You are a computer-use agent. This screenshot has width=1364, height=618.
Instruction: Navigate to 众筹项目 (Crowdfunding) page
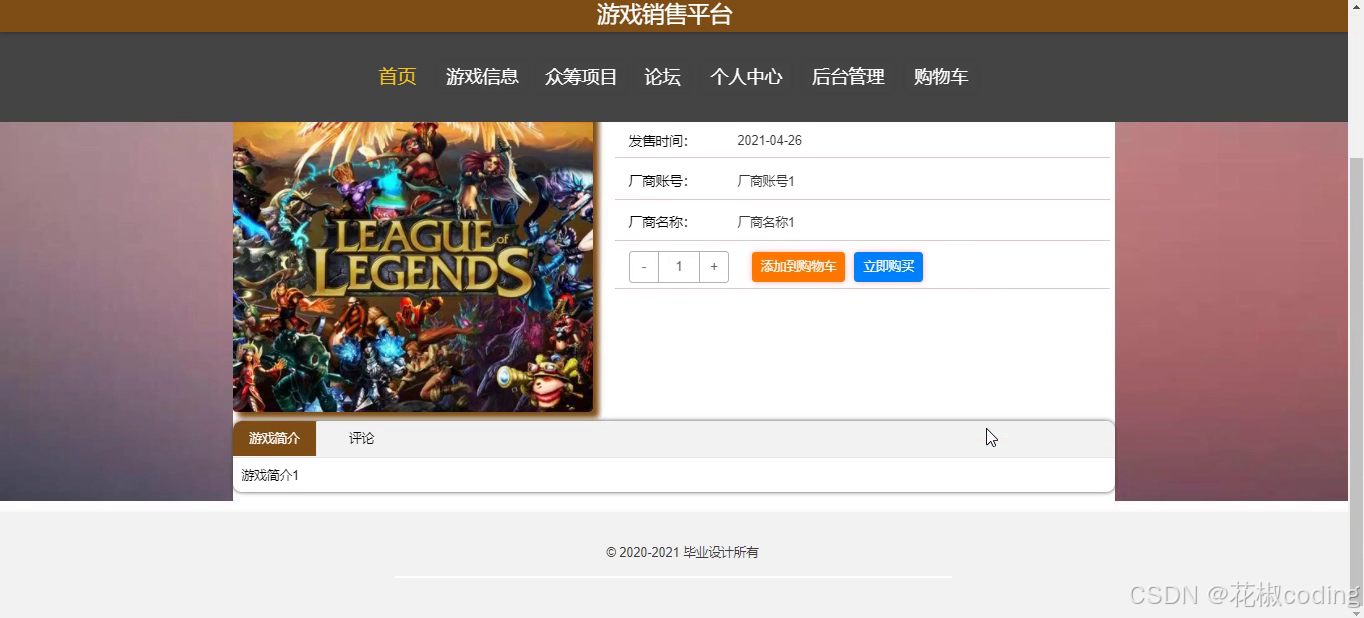581,76
